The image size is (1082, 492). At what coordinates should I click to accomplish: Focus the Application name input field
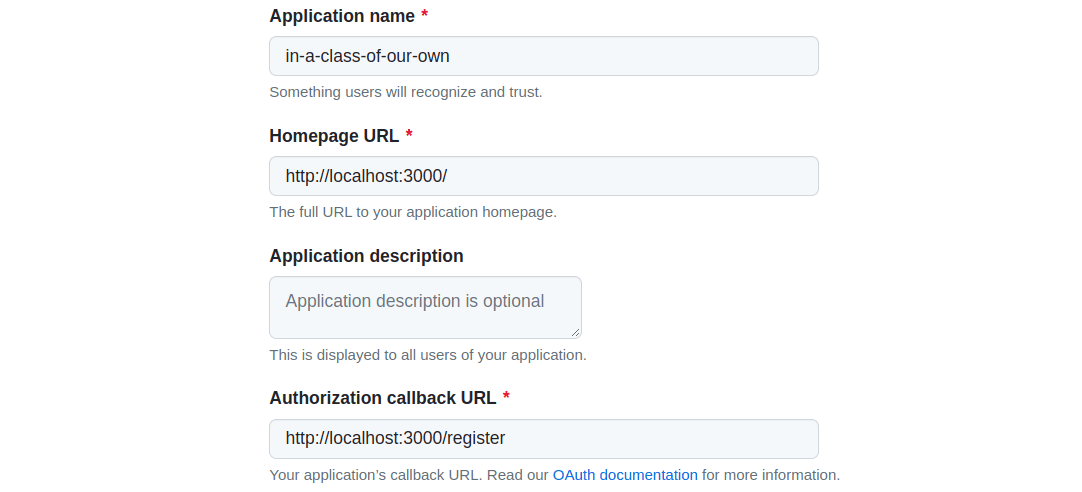click(544, 56)
